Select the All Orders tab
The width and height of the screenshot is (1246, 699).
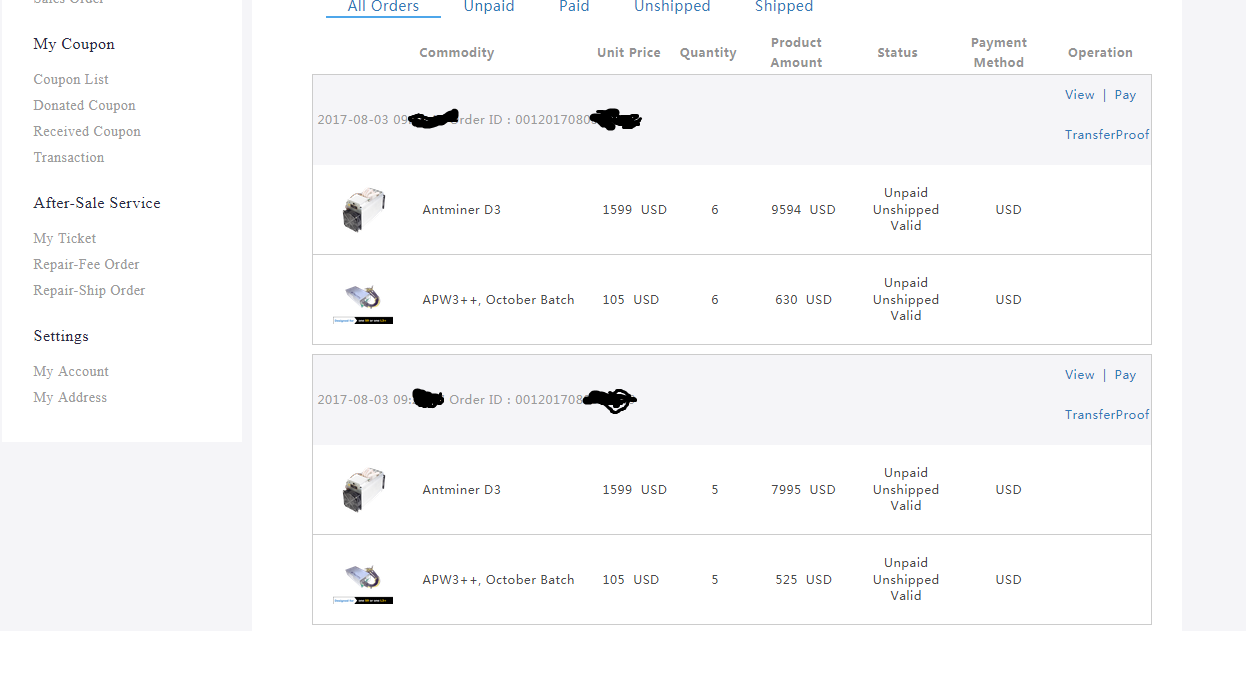click(383, 7)
